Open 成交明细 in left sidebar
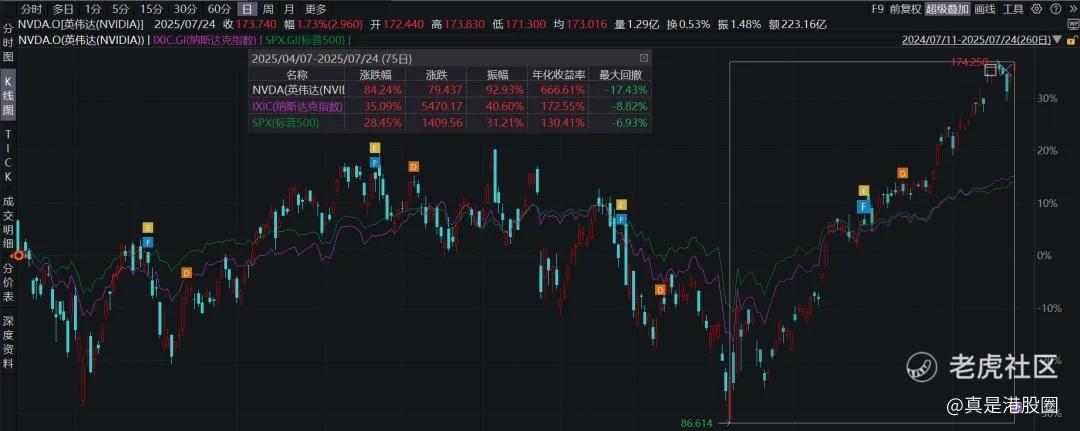Viewport: 1080px width, 431px height. (x=8, y=222)
